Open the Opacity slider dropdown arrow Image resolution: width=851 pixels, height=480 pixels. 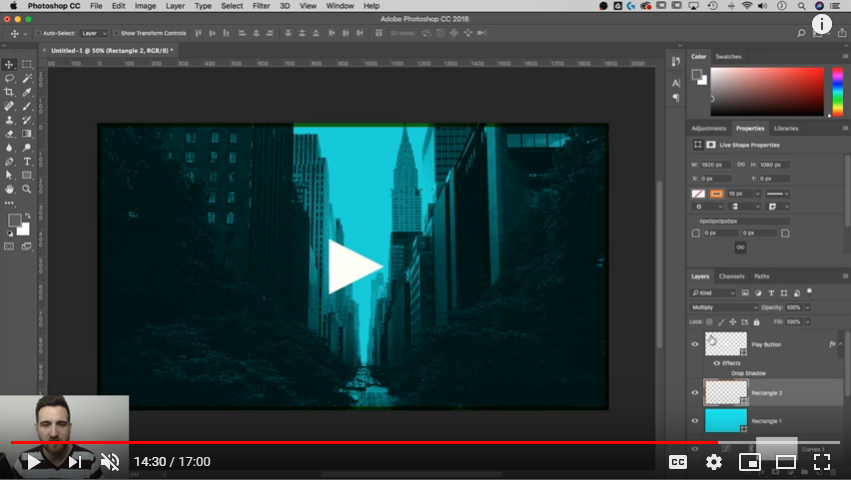click(x=808, y=307)
